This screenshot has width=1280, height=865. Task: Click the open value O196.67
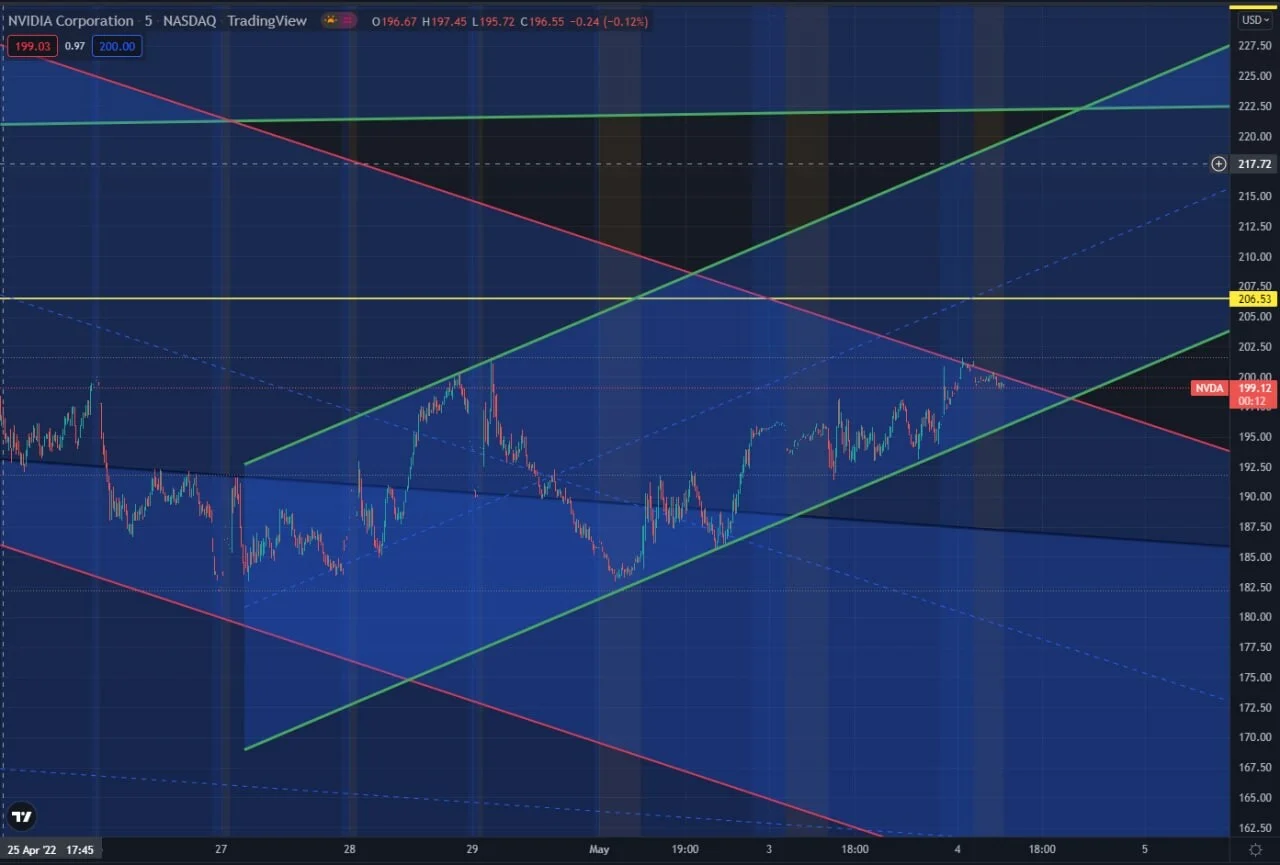(392, 21)
